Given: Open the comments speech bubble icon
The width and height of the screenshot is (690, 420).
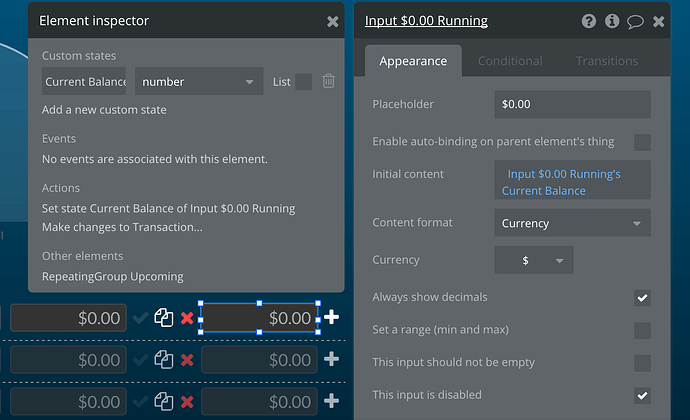Looking at the screenshot, I should pyautogui.click(x=634, y=21).
